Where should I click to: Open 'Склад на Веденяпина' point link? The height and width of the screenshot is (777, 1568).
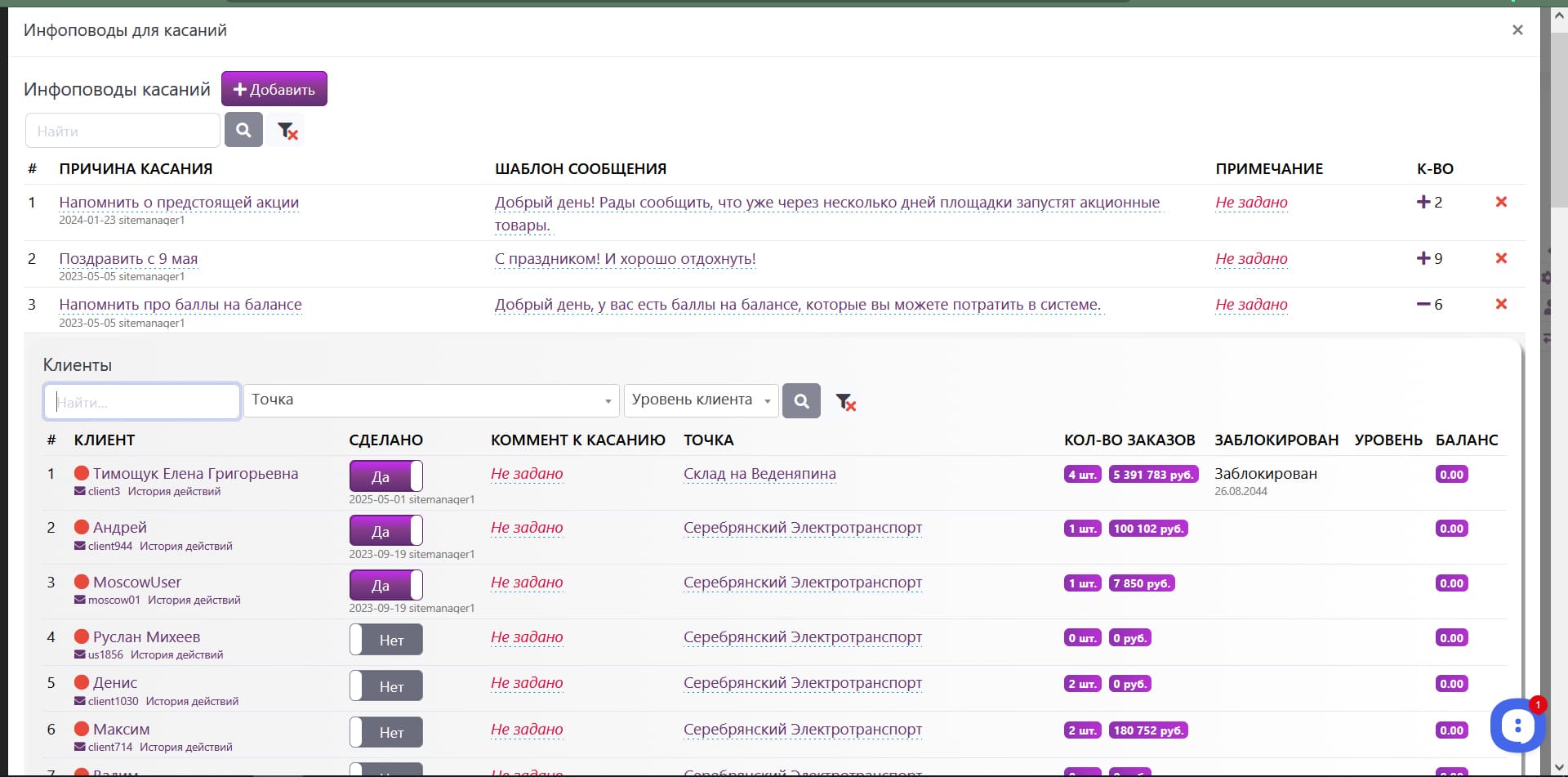click(x=759, y=474)
